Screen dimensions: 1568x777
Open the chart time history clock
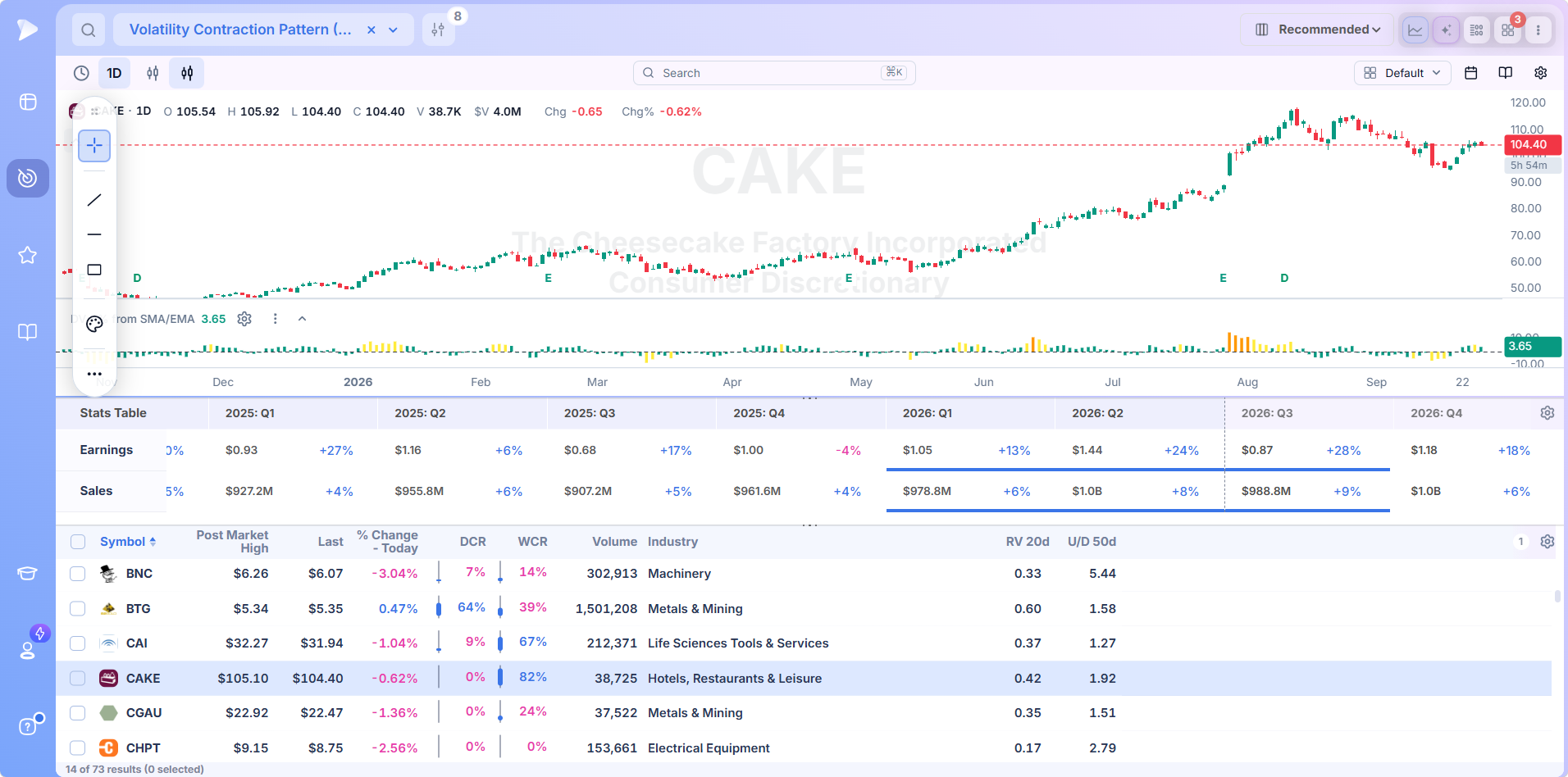click(x=81, y=73)
